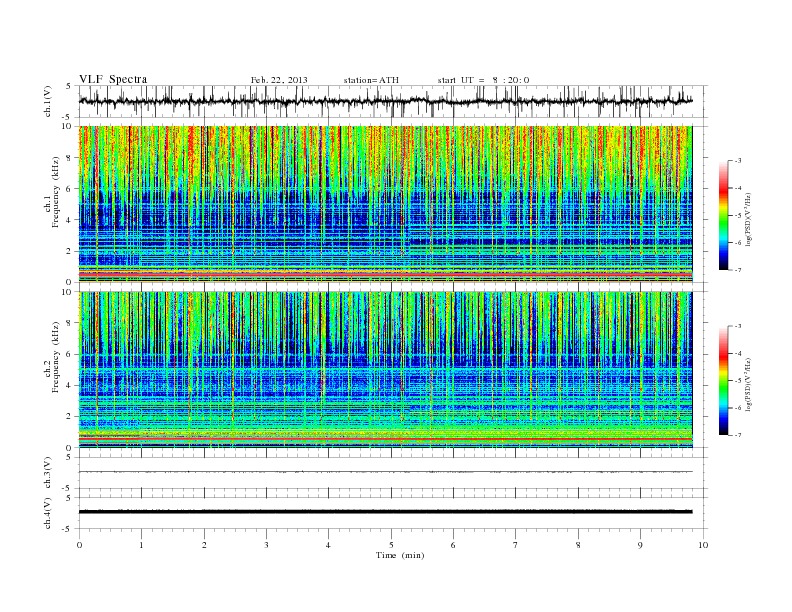Viewport: 792px width, 612px height.
Task: Click the ch.2 frequency axis '4' tick label
Action: 69,386
